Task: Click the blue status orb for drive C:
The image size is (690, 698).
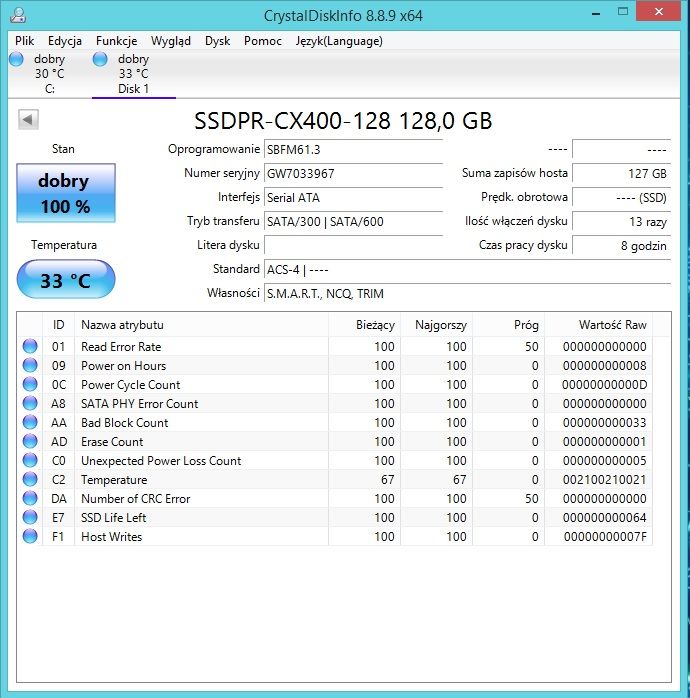Action: point(16,59)
